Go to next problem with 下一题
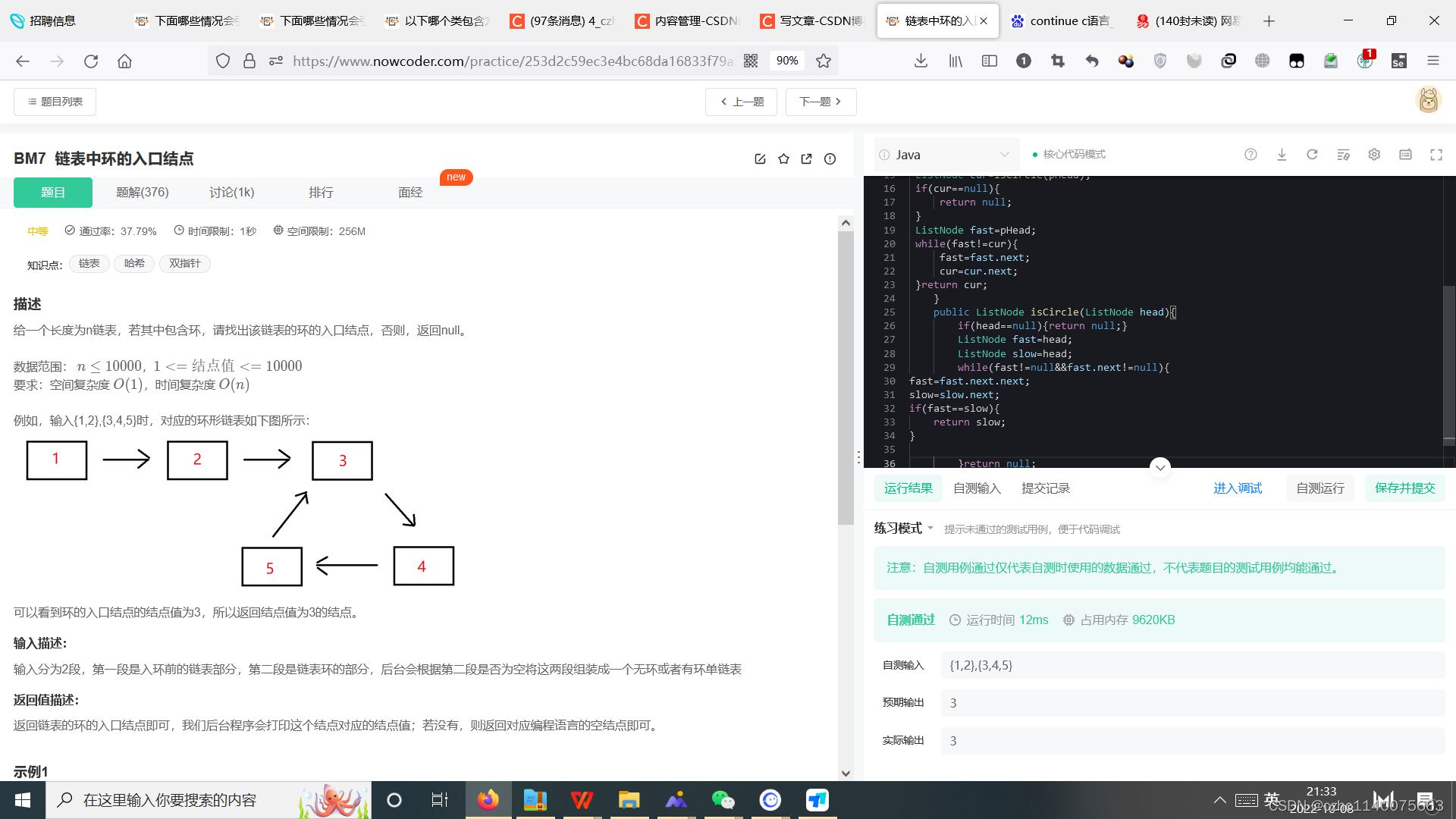Screen dimensions: 1456x819 (821, 102)
